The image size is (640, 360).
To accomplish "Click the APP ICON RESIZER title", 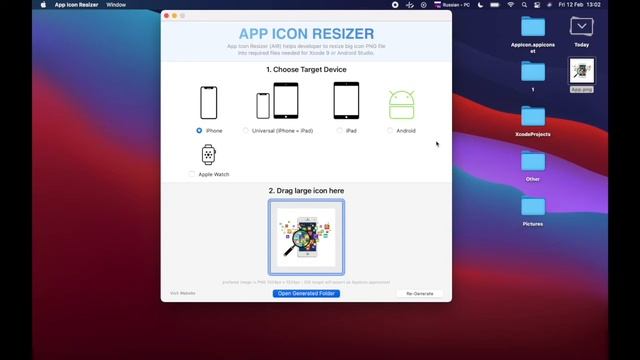I will click(x=307, y=34).
